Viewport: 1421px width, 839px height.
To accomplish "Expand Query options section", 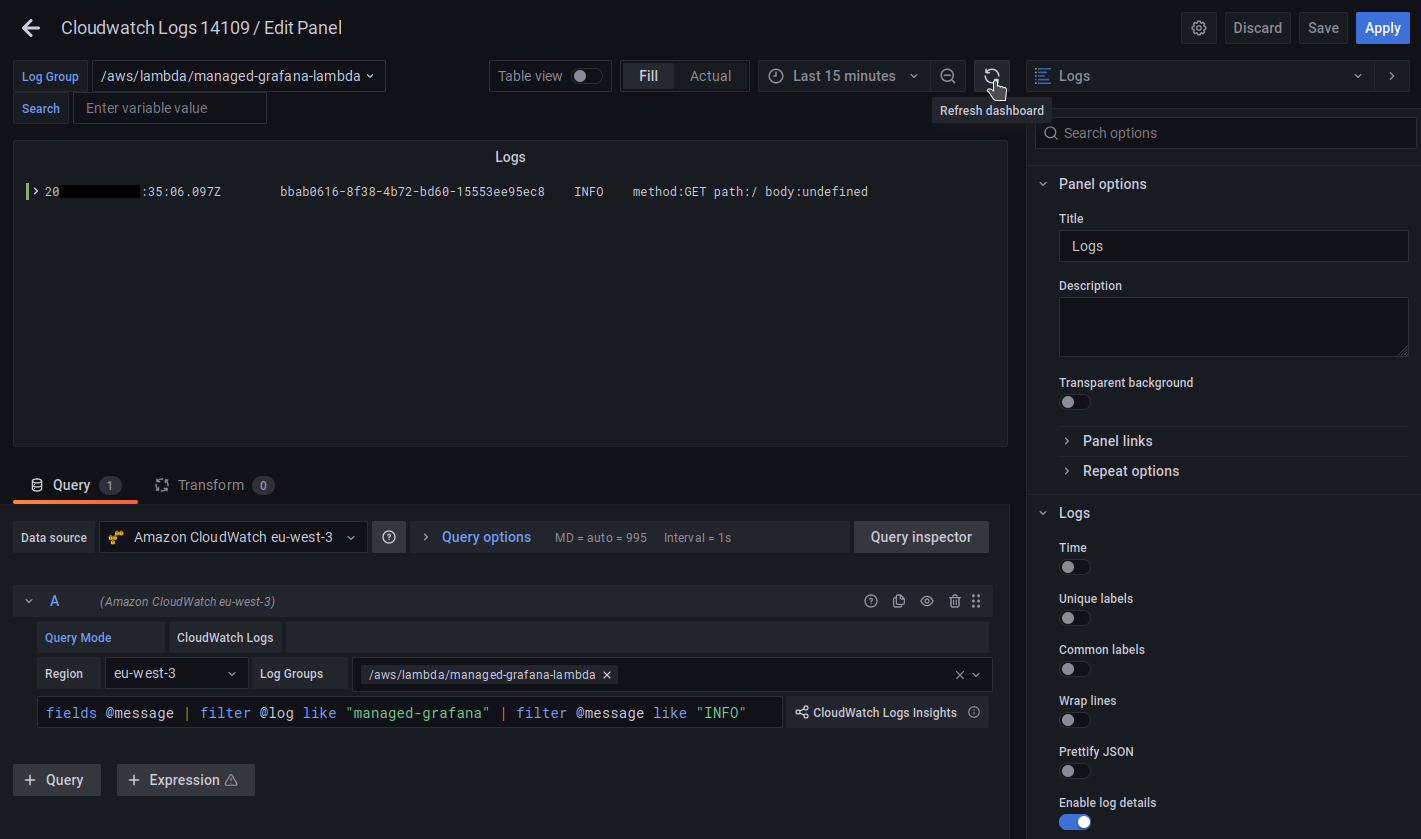I will click(x=486, y=537).
